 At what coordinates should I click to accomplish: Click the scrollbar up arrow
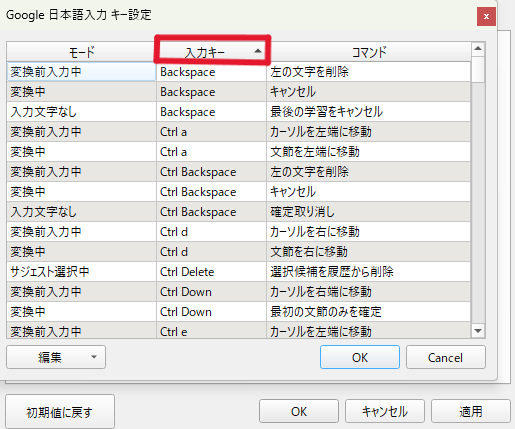[x=478, y=49]
